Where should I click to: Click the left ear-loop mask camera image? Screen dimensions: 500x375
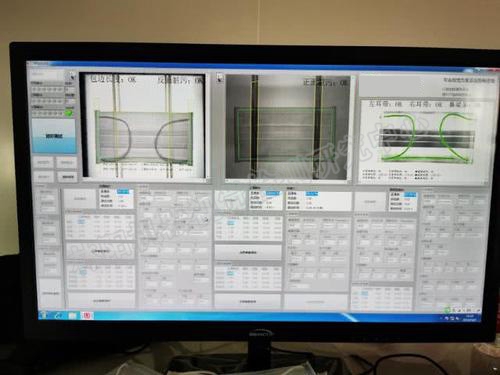coord(144,125)
